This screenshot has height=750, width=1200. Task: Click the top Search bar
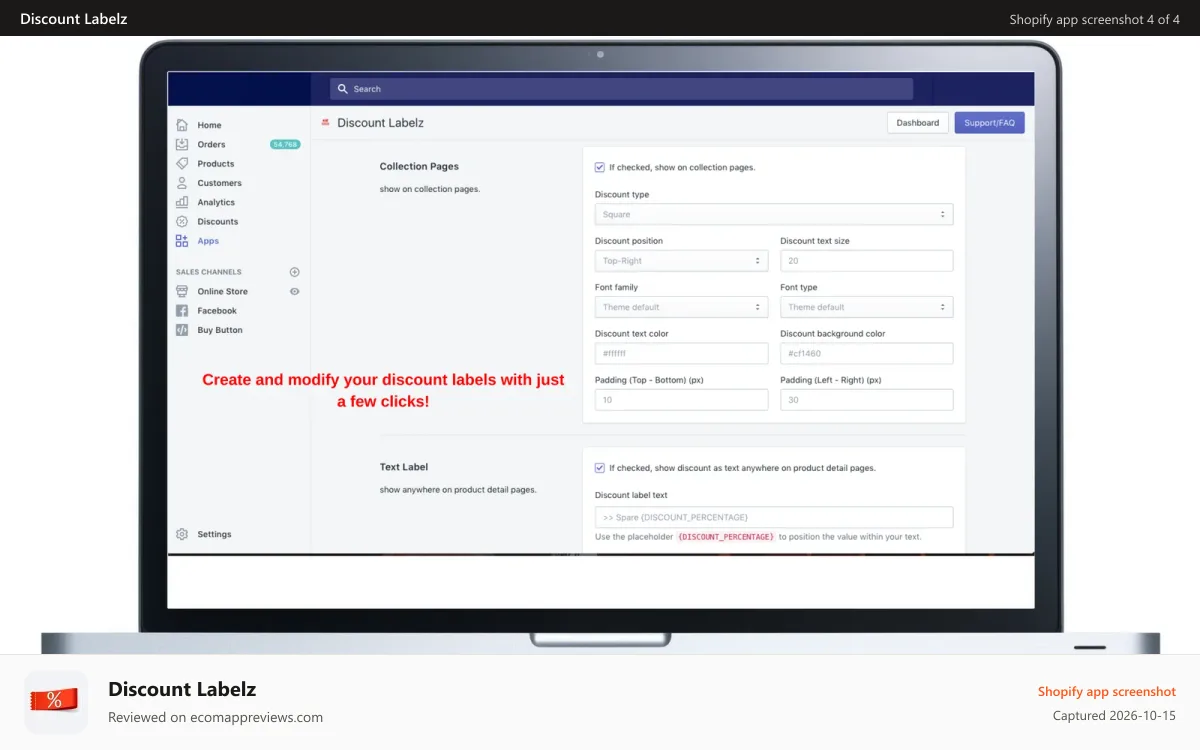pyautogui.click(x=622, y=89)
